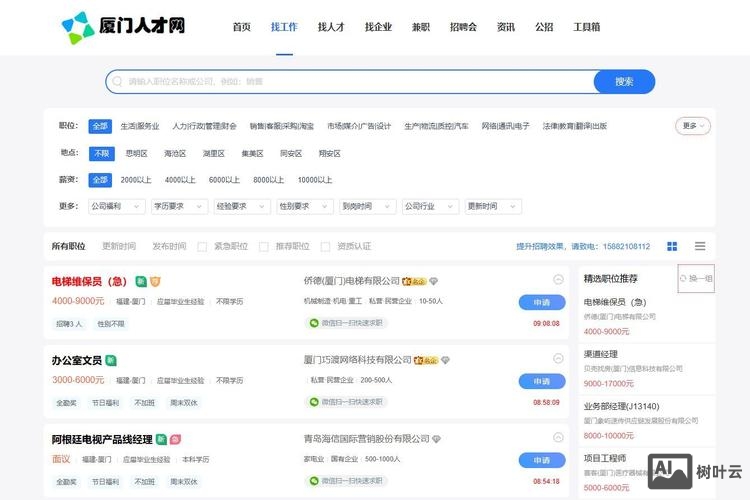Select 不限 in the 地点 filter
Viewport: 750px width, 500px height.
101,154
